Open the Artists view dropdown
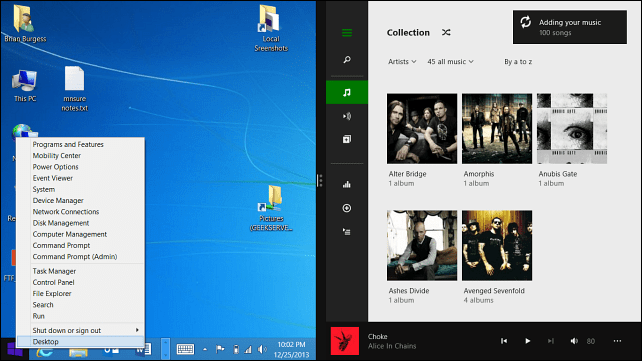The height and width of the screenshot is (361, 642). coord(402,61)
